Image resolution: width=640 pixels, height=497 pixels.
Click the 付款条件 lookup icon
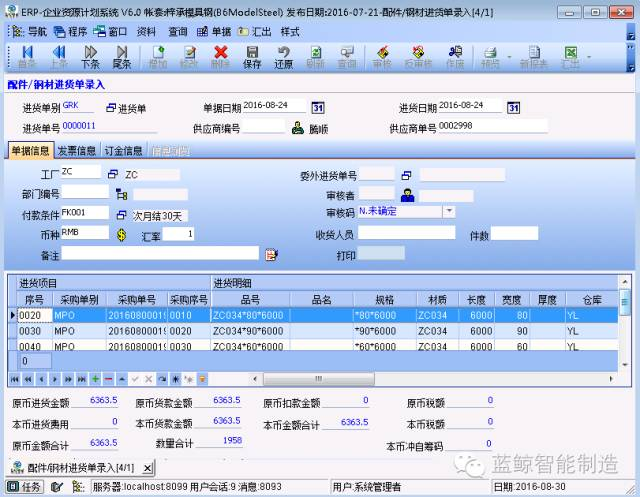click(x=121, y=215)
